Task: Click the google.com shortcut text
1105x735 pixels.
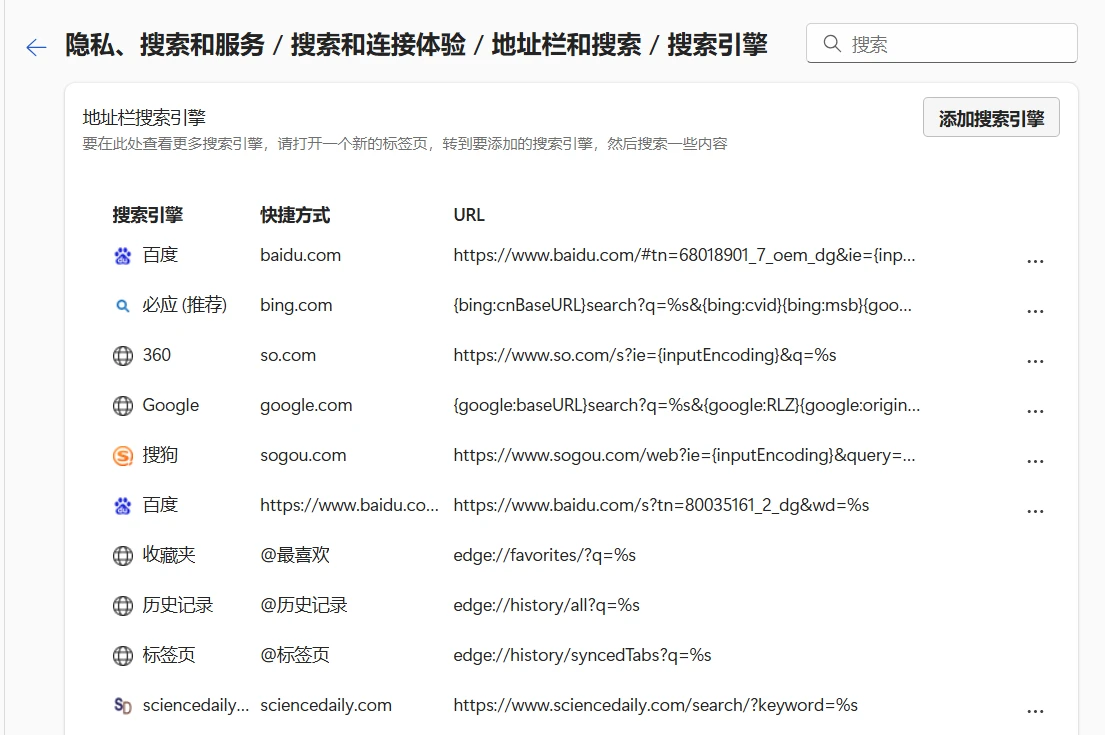Action: [x=306, y=405]
